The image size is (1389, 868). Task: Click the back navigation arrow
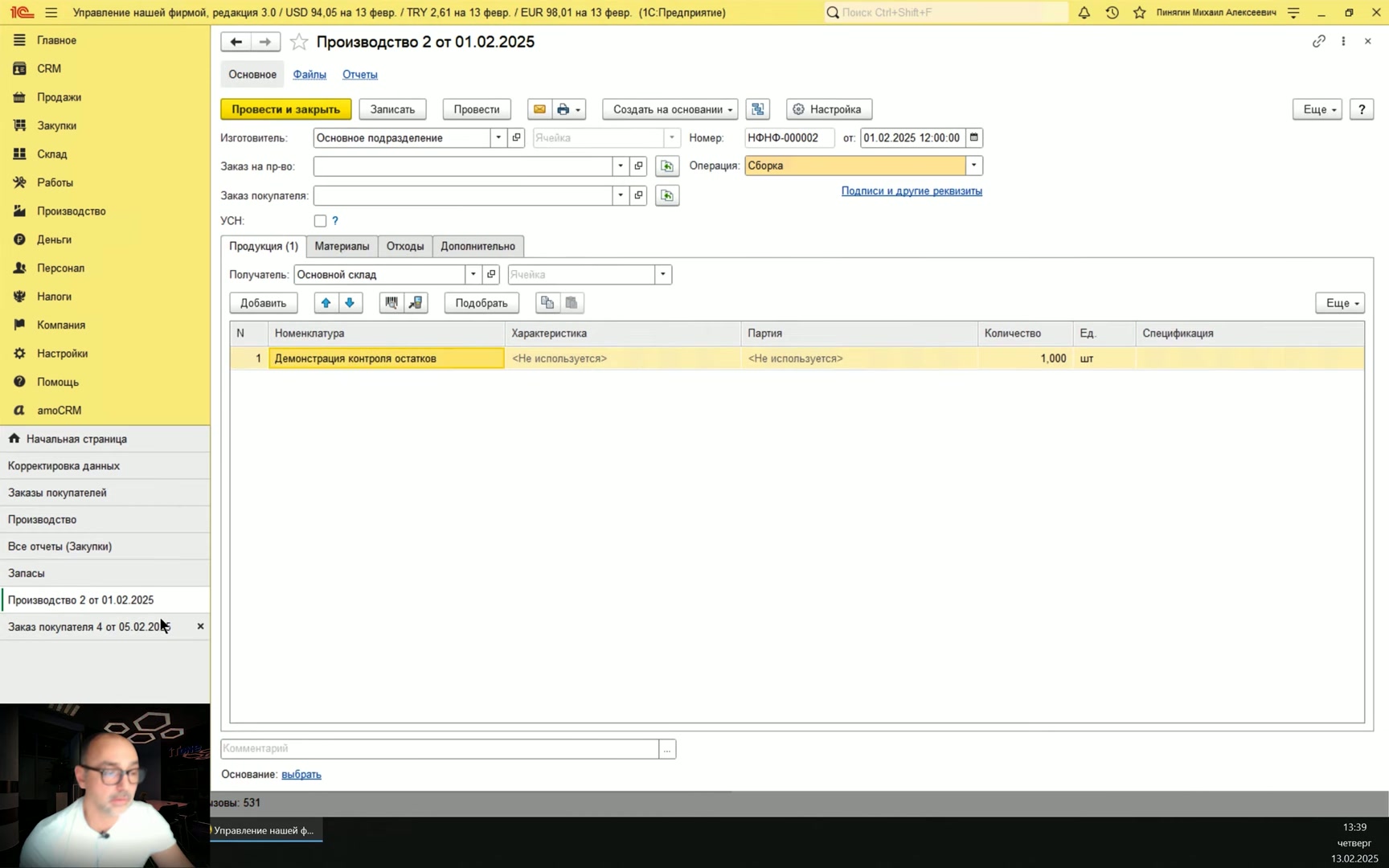[x=236, y=42]
